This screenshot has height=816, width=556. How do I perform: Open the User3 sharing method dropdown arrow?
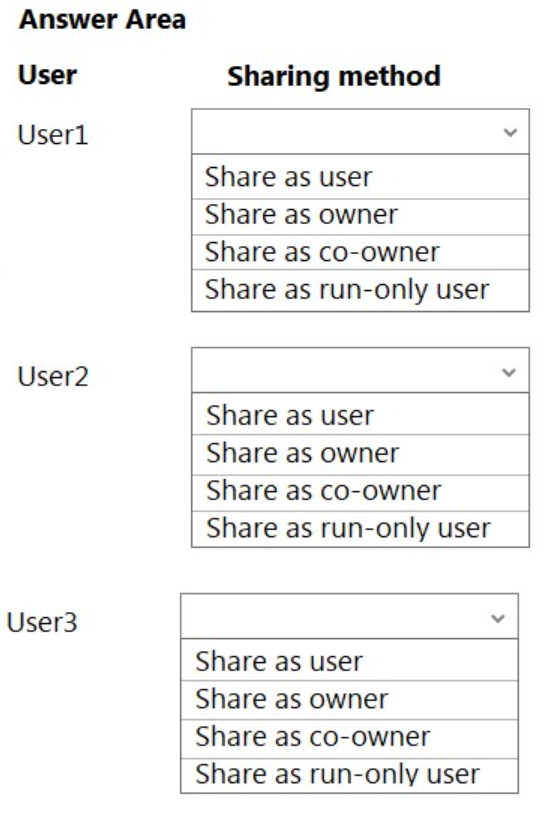tap(498, 618)
